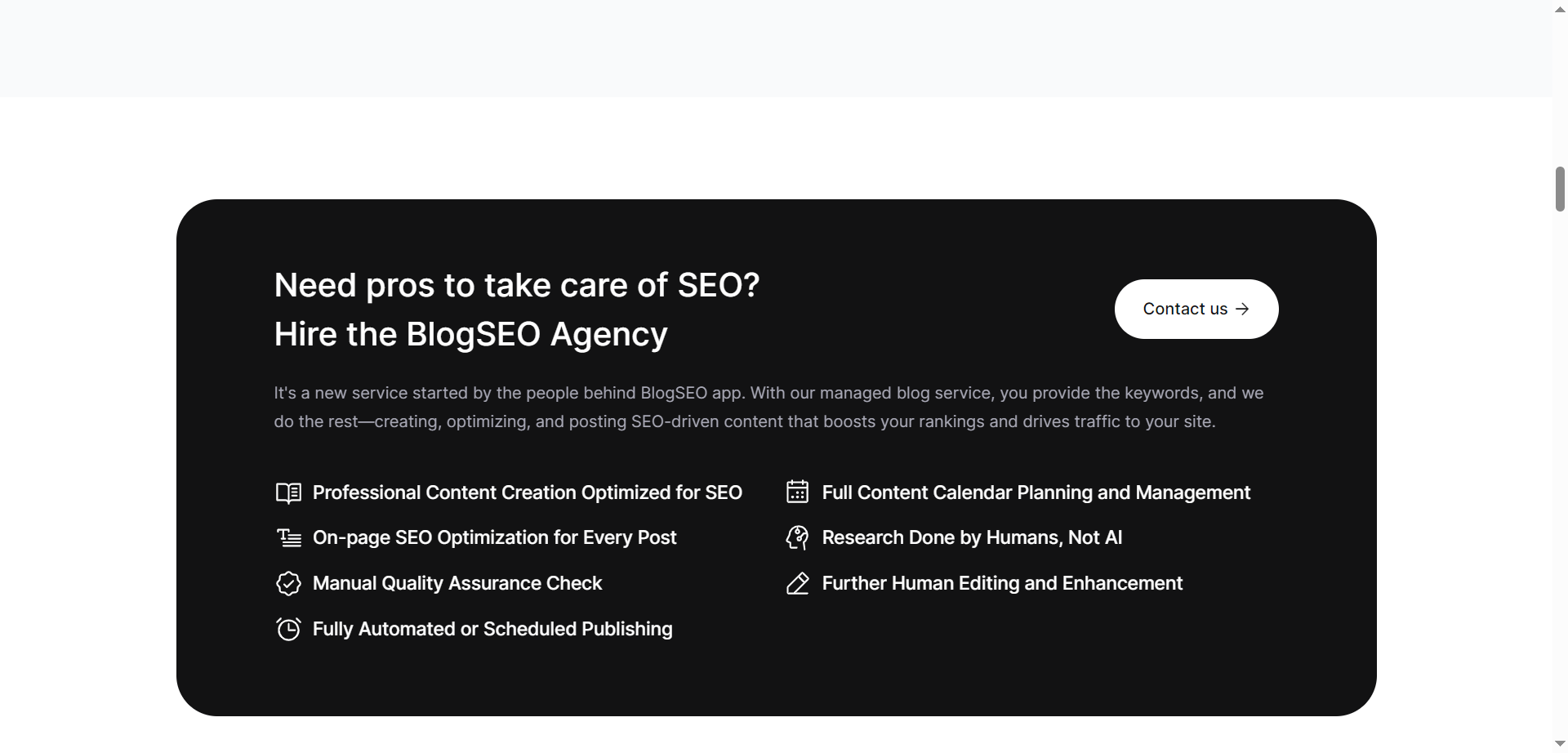The height and width of the screenshot is (753, 1568).
Task: Click the pencil icon beside Further Human Editing
Action: [x=797, y=583]
